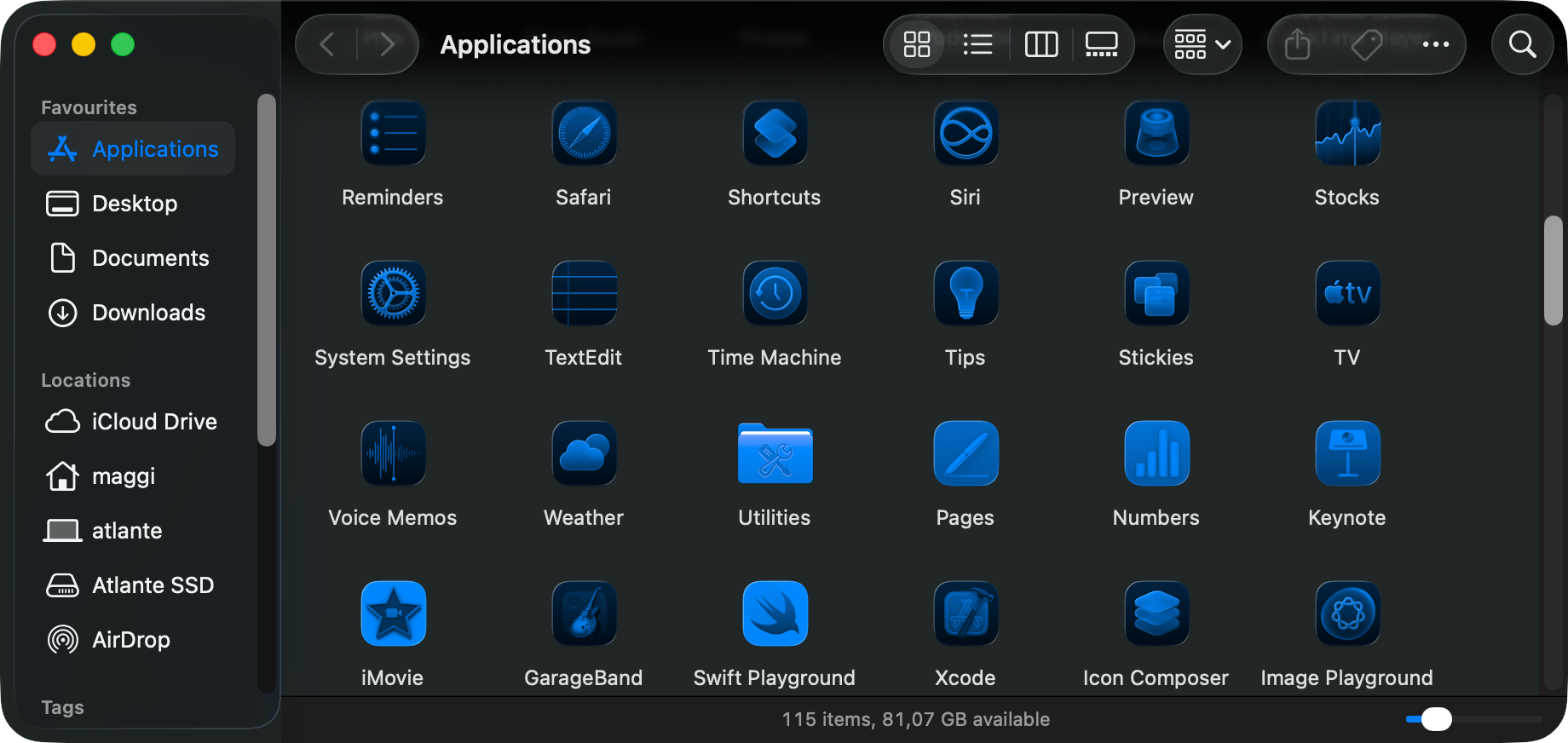Select the Voice Memos app icon
The height and width of the screenshot is (743, 1568).
[x=393, y=453]
